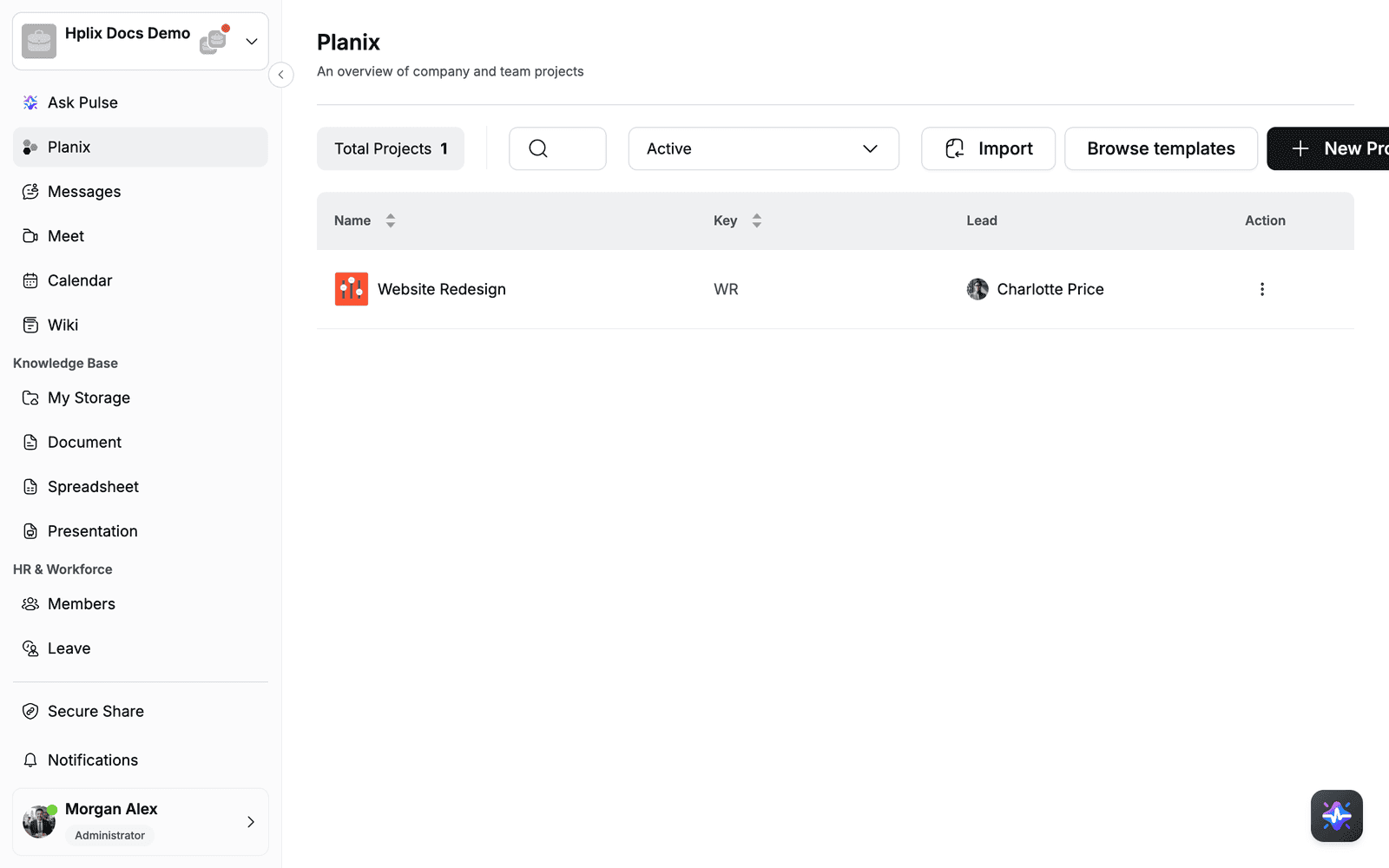
Task: Click the Spreadsheet icon
Action: [30, 487]
